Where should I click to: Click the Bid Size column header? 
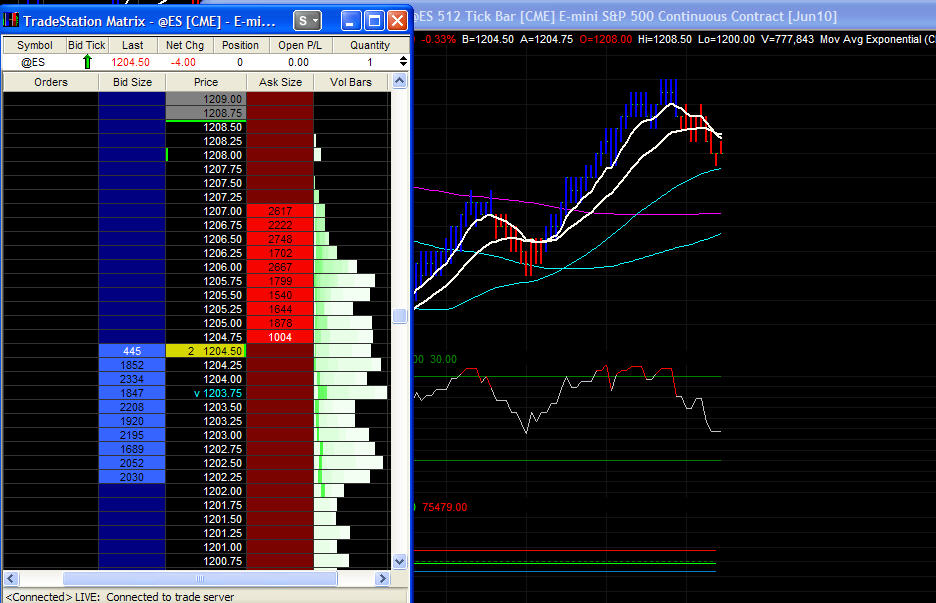(x=132, y=82)
